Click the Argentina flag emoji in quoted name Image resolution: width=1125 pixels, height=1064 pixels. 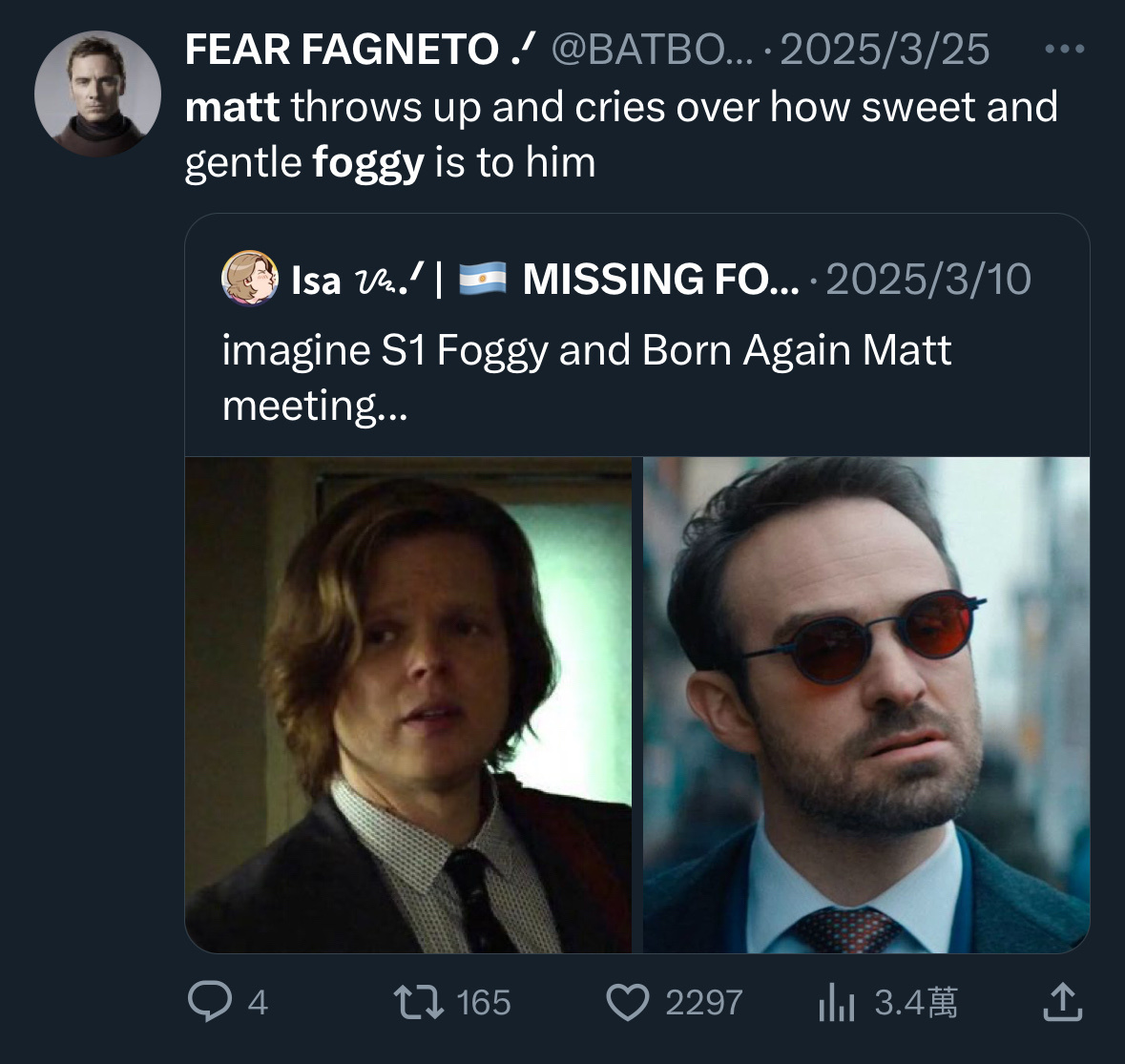coord(481,280)
